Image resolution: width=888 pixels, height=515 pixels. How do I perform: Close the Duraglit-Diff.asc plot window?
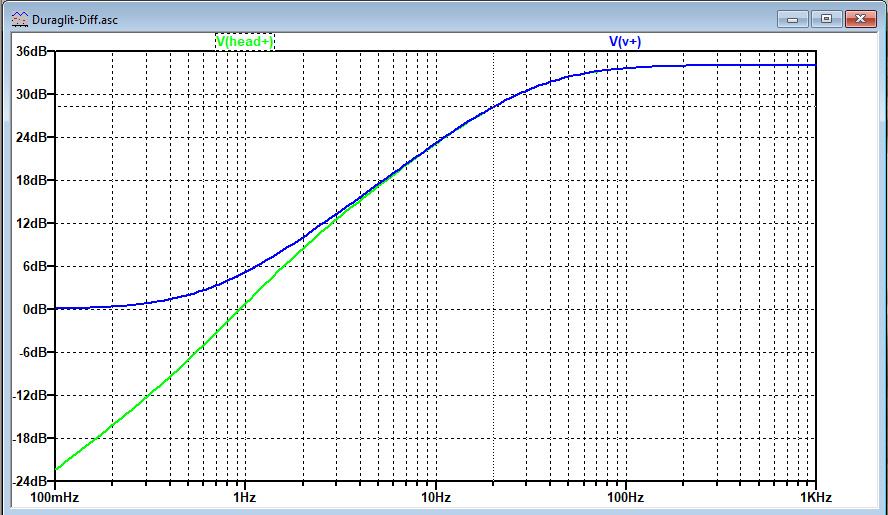pos(860,19)
